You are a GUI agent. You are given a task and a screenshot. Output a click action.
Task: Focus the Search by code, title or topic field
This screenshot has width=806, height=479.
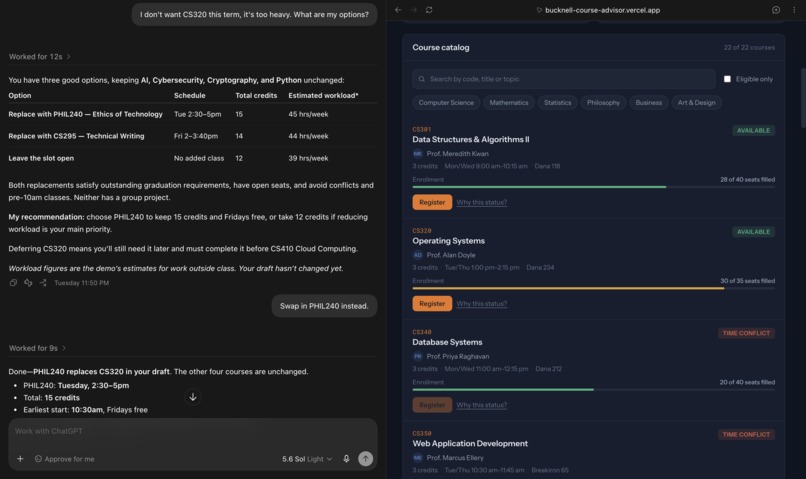(564, 79)
